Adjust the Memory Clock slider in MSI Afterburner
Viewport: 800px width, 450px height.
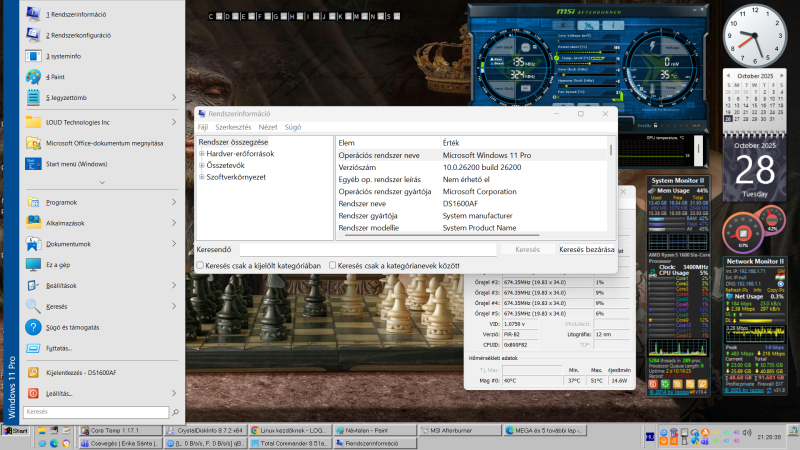click(x=586, y=86)
